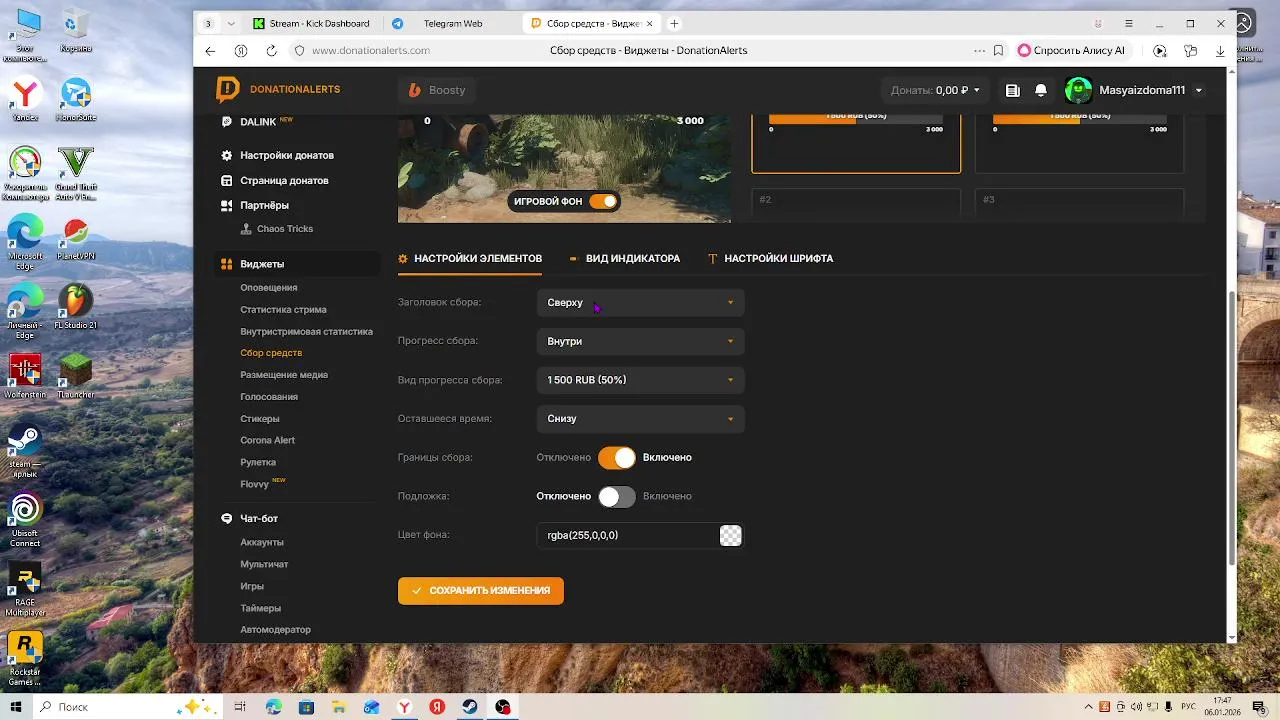Launch Steam from the taskbar

point(470,707)
